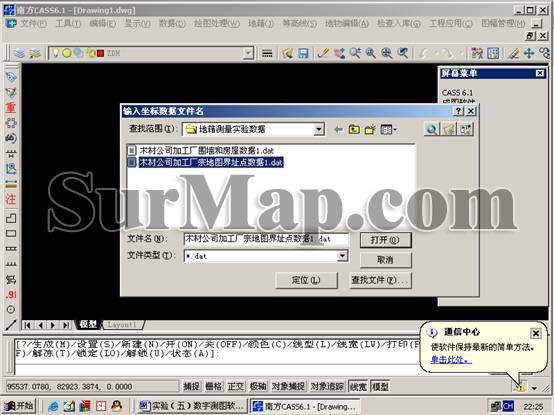The width and height of the screenshot is (554, 415).
Task: Follow the 单击此处 link in 通信中心 bubble
Action: tap(451, 360)
